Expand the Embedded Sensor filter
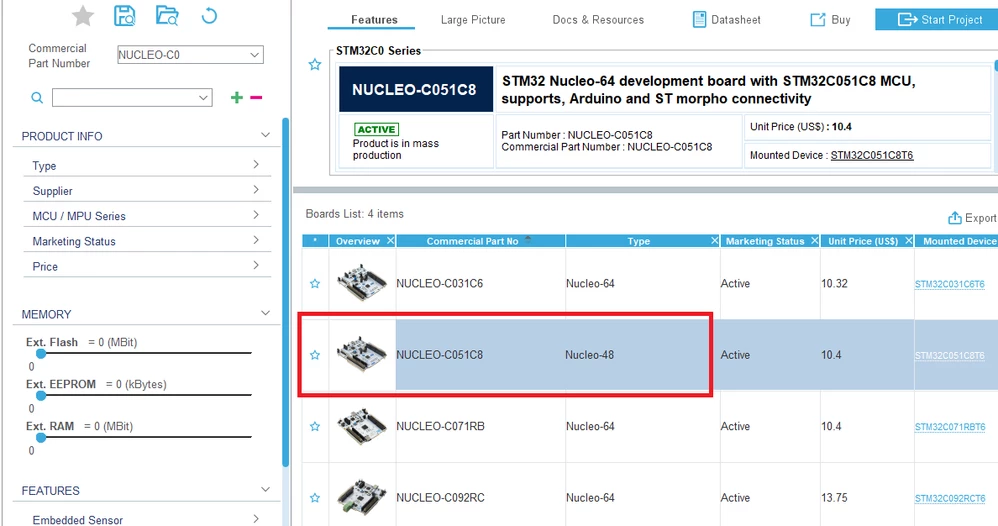This screenshot has width=998, height=526. coord(256,518)
